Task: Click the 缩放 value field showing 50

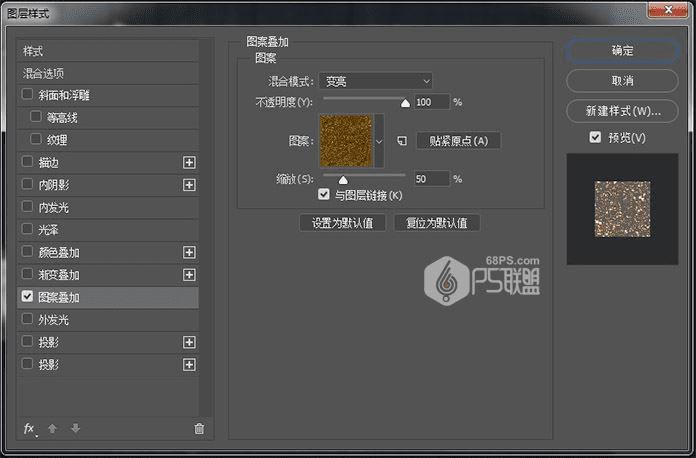Action: (x=432, y=179)
